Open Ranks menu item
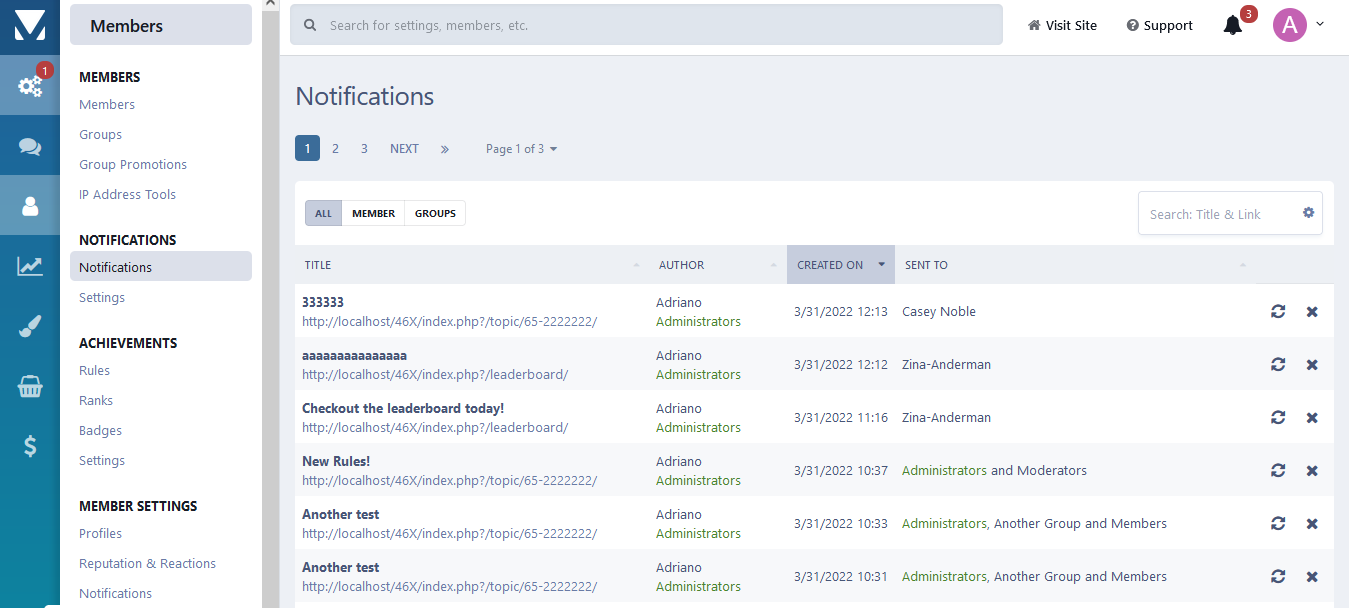Image resolution: width=1349 pixels, height=608 pixels. point(96,401)
